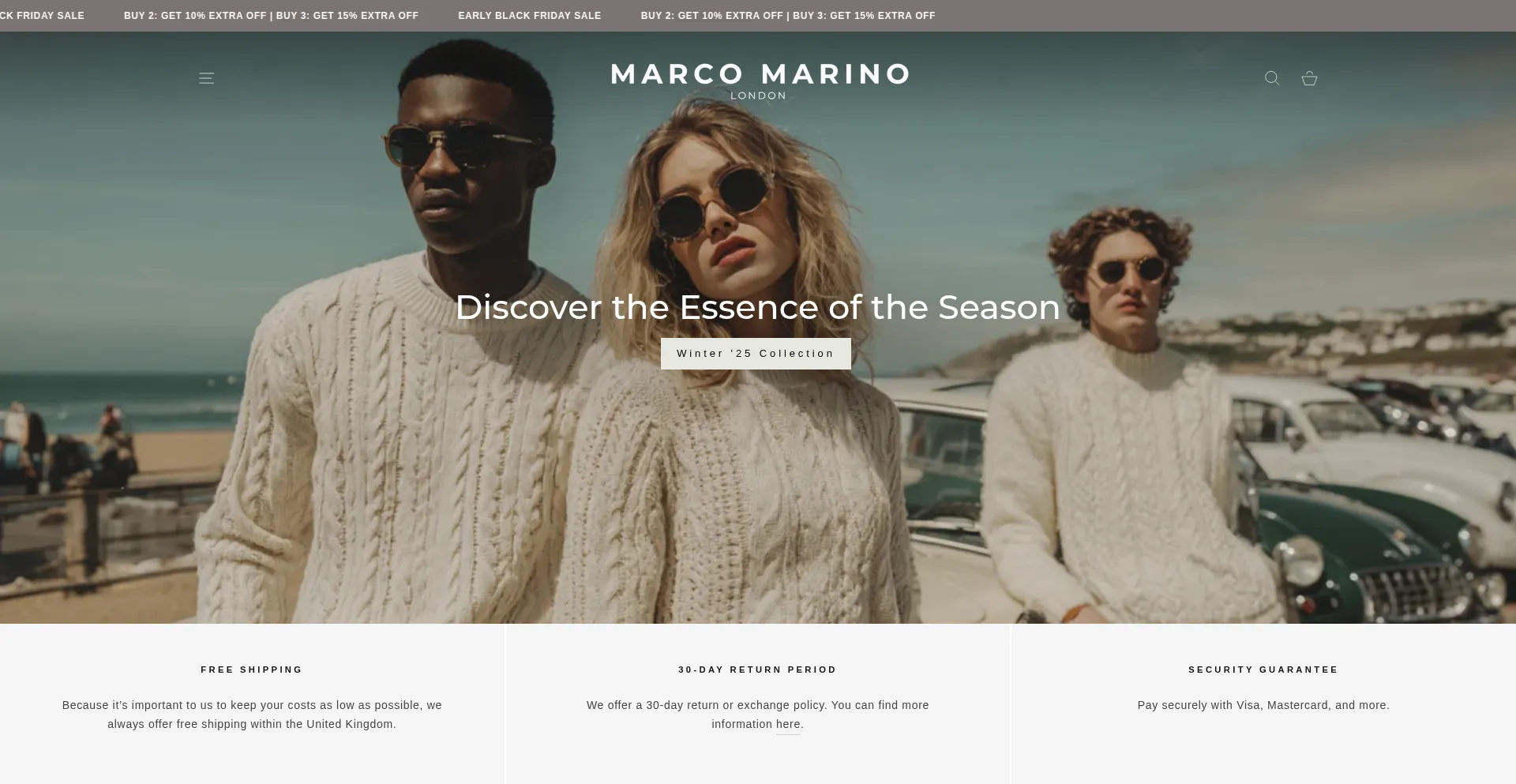Click the free shipping description paragraph
Screen dimensions: 1516x784
tap(252, 715)
